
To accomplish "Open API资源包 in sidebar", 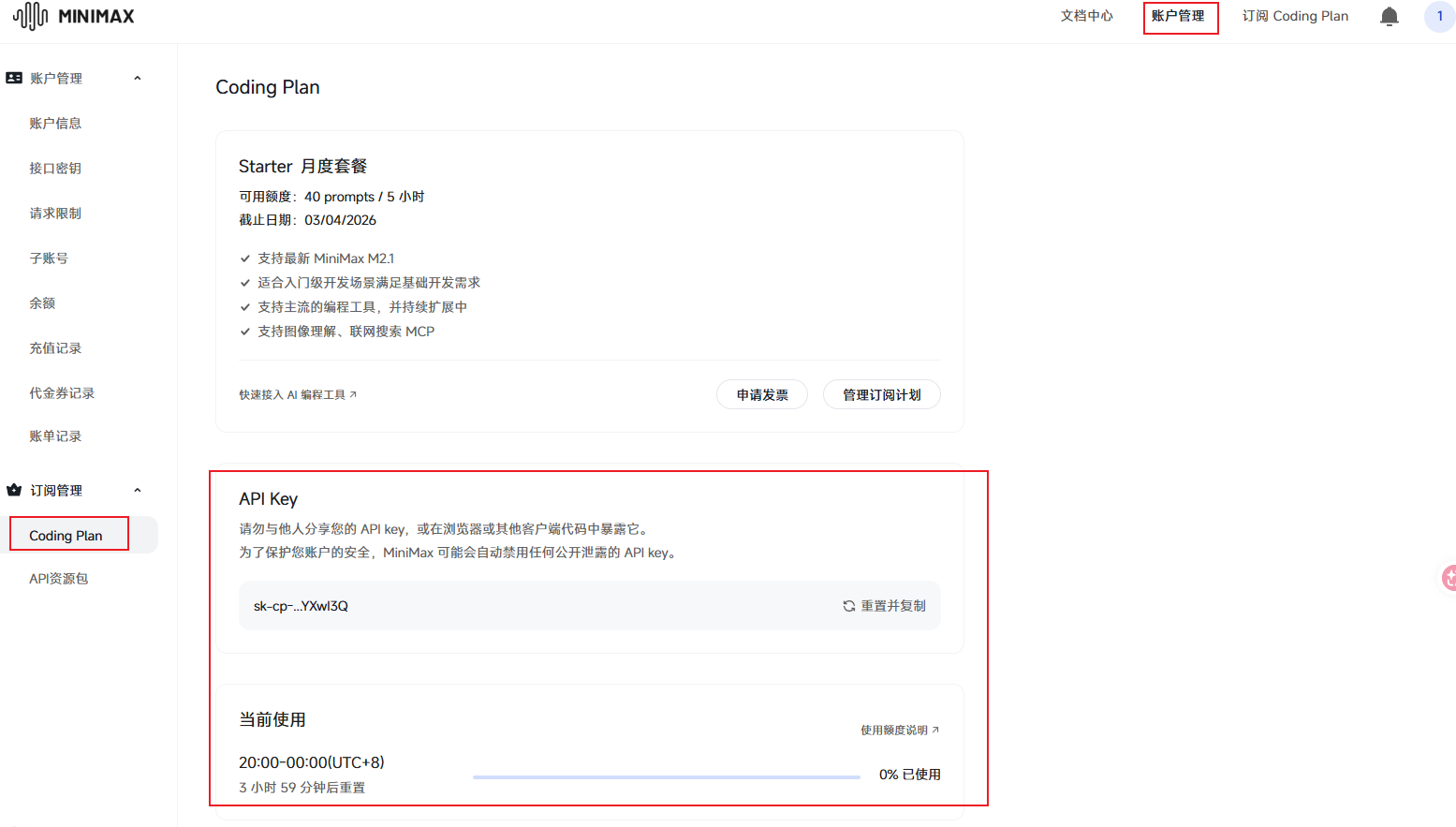I will pyautogui.click(x=58, y=578).
